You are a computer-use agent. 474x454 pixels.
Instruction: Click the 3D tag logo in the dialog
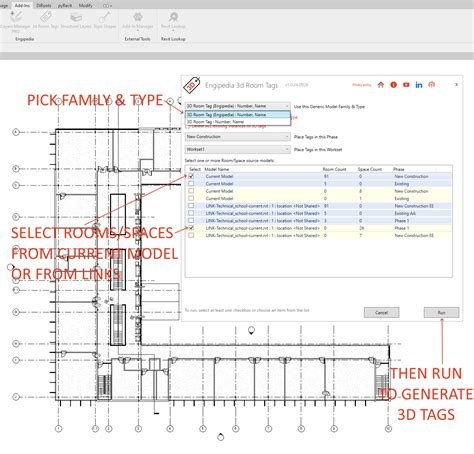pos(192,86)
